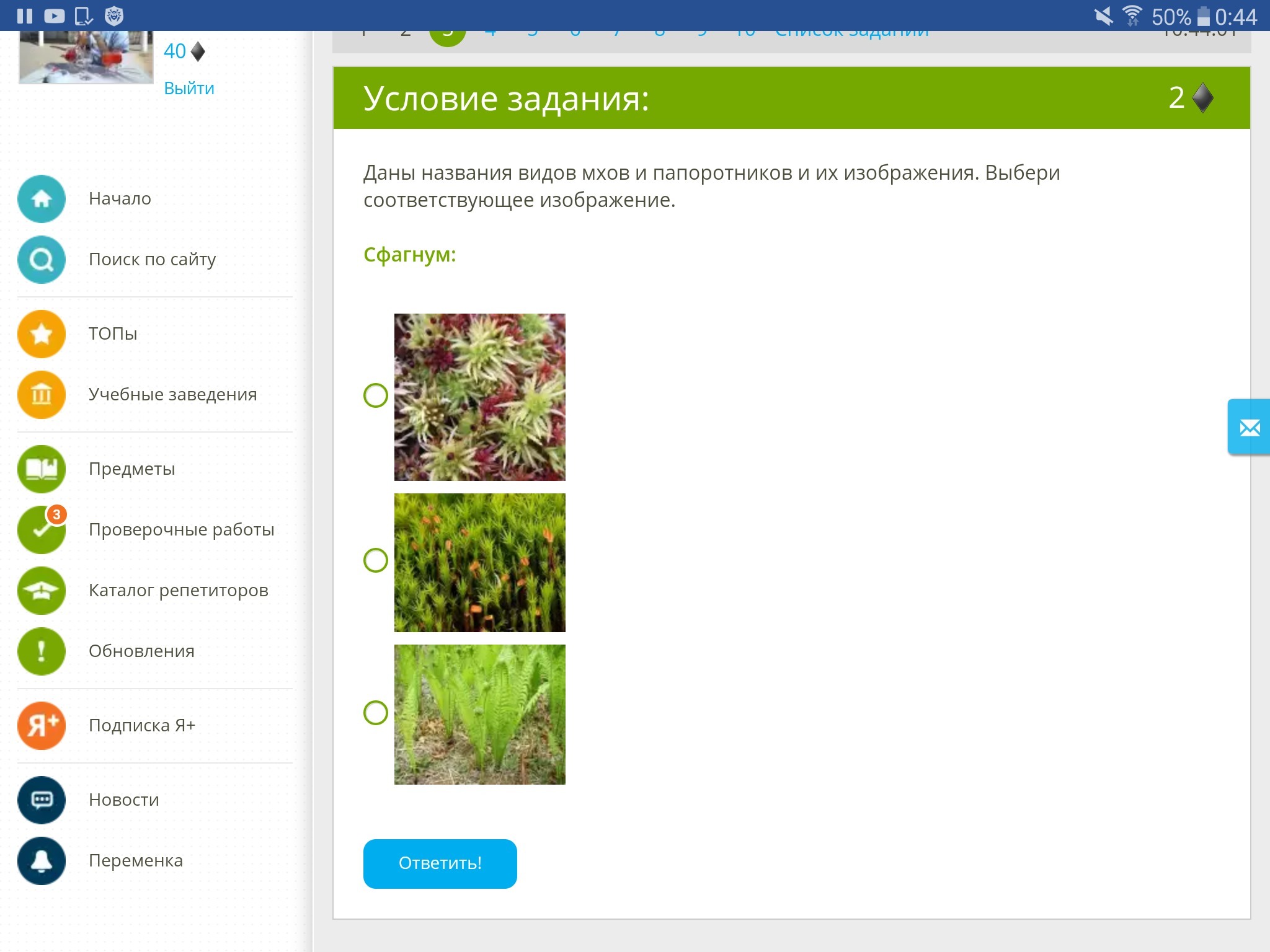Open the user profile avatar picture

[86, 57]
